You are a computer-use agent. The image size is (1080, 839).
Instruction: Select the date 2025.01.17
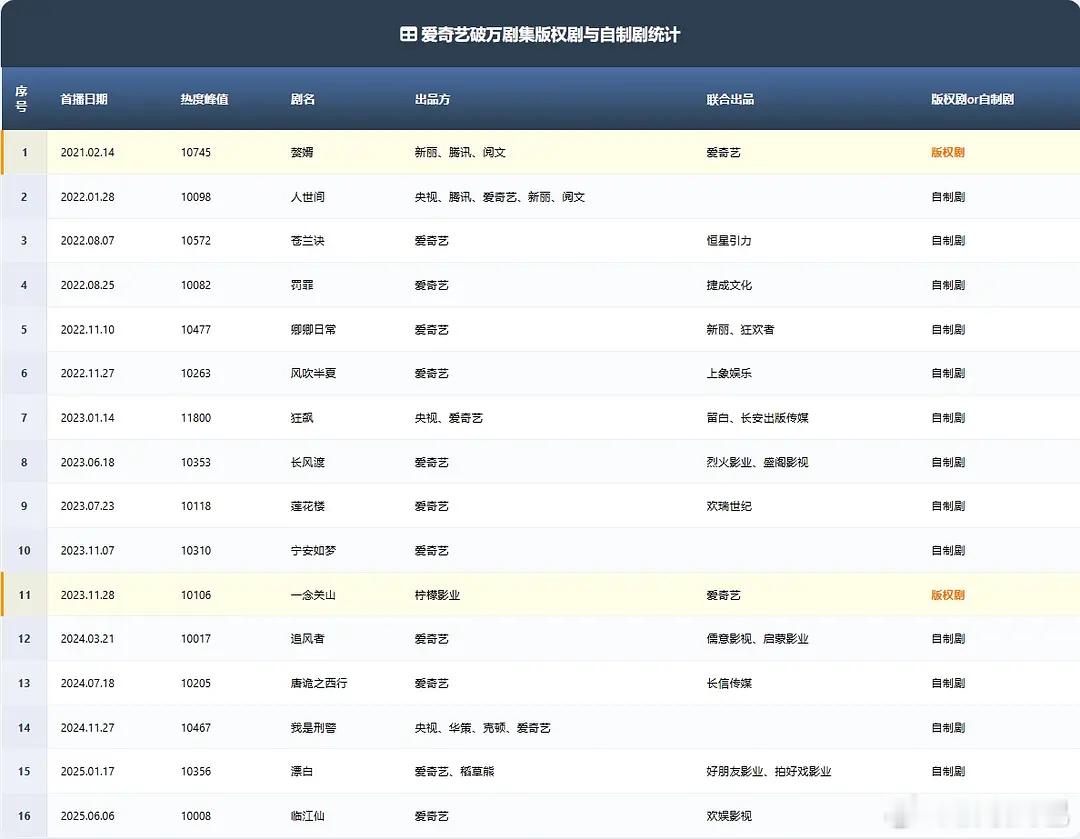[x=87, y=771]
